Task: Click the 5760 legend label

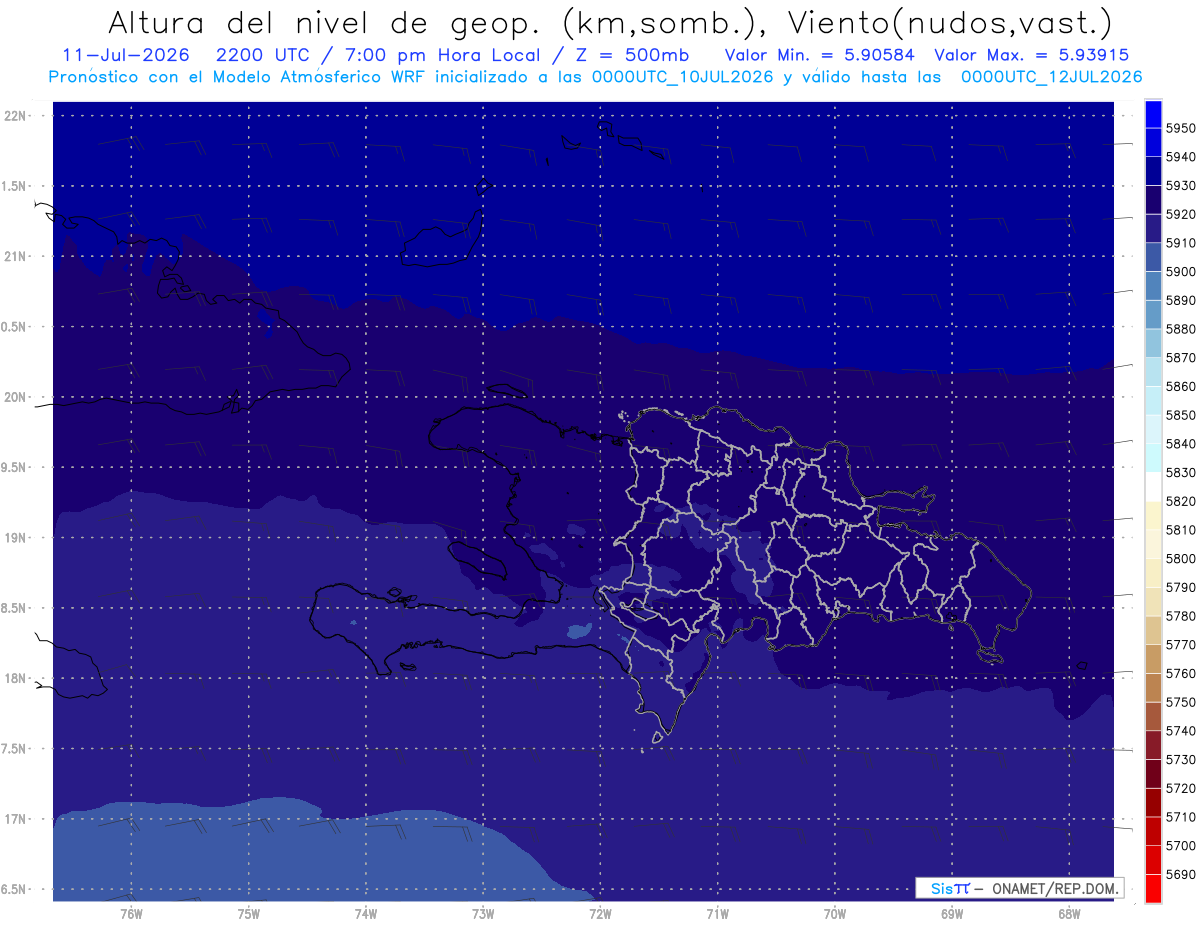Action: [1181, 674]
